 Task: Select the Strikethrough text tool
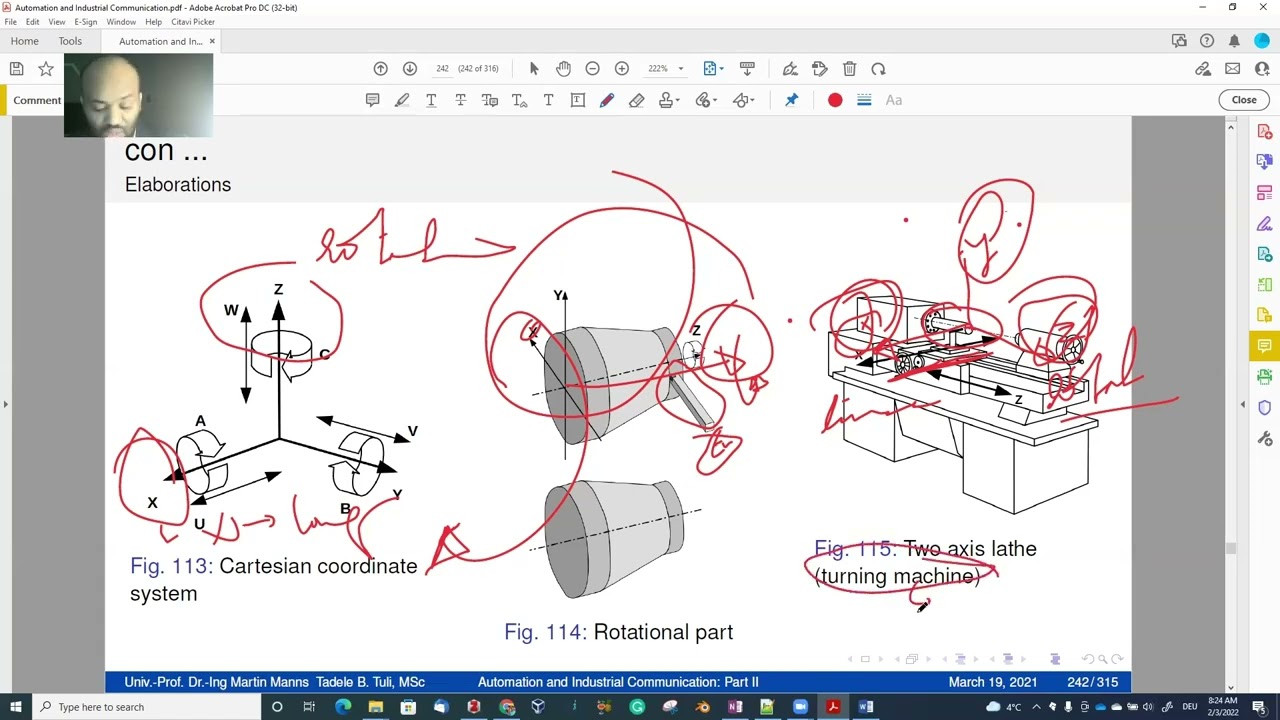click(460, 100)
